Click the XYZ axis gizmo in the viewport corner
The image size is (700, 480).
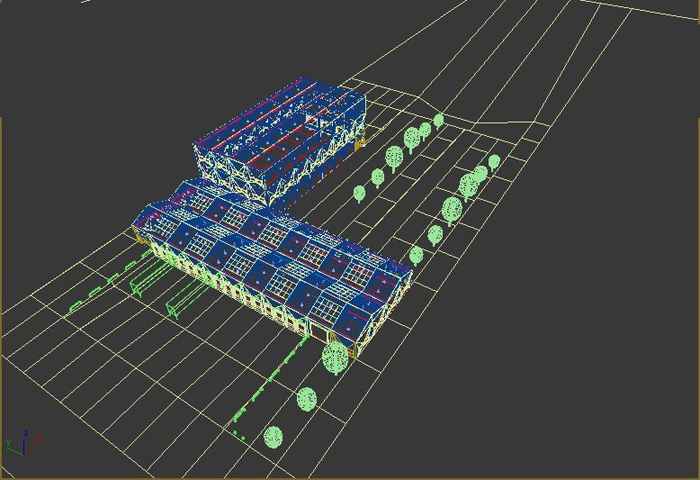tap(22, 442)
